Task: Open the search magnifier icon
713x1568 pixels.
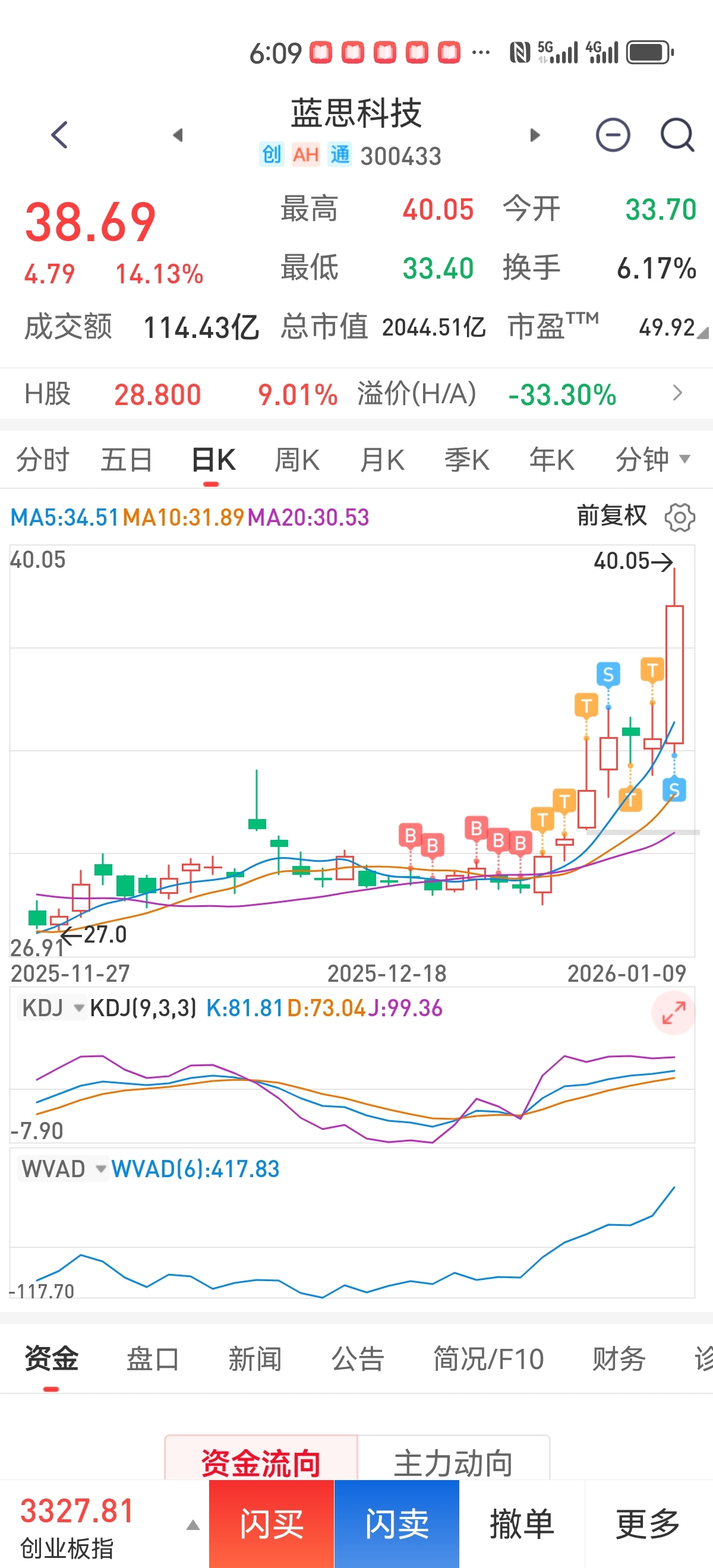Action: pos(678,134)
